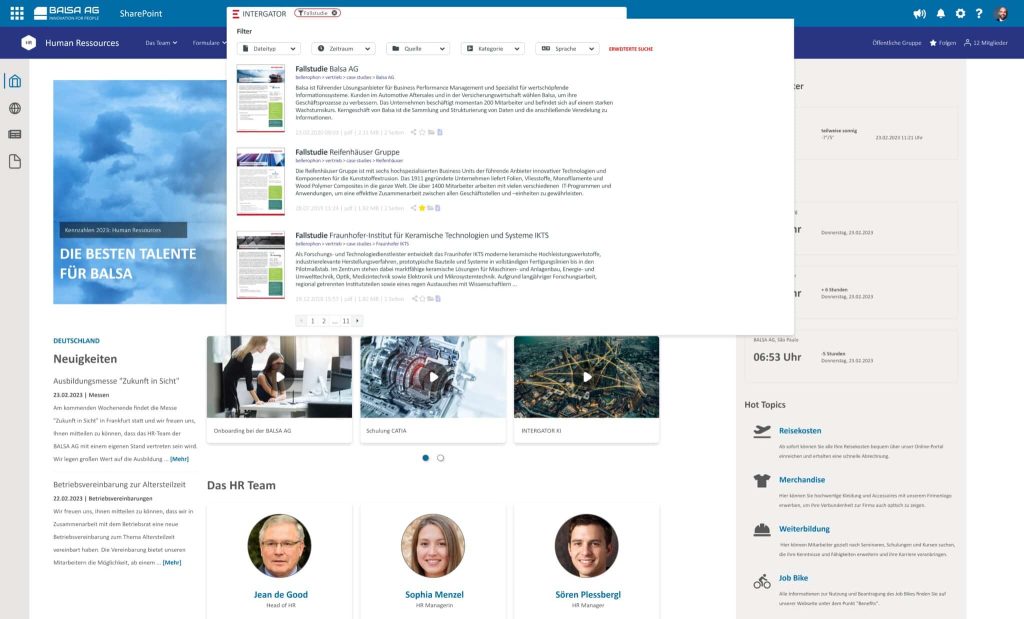The image size is (1024, 619).
Task: Remove the Fallstudie filter chip
Action: click(x=334, y=12)
